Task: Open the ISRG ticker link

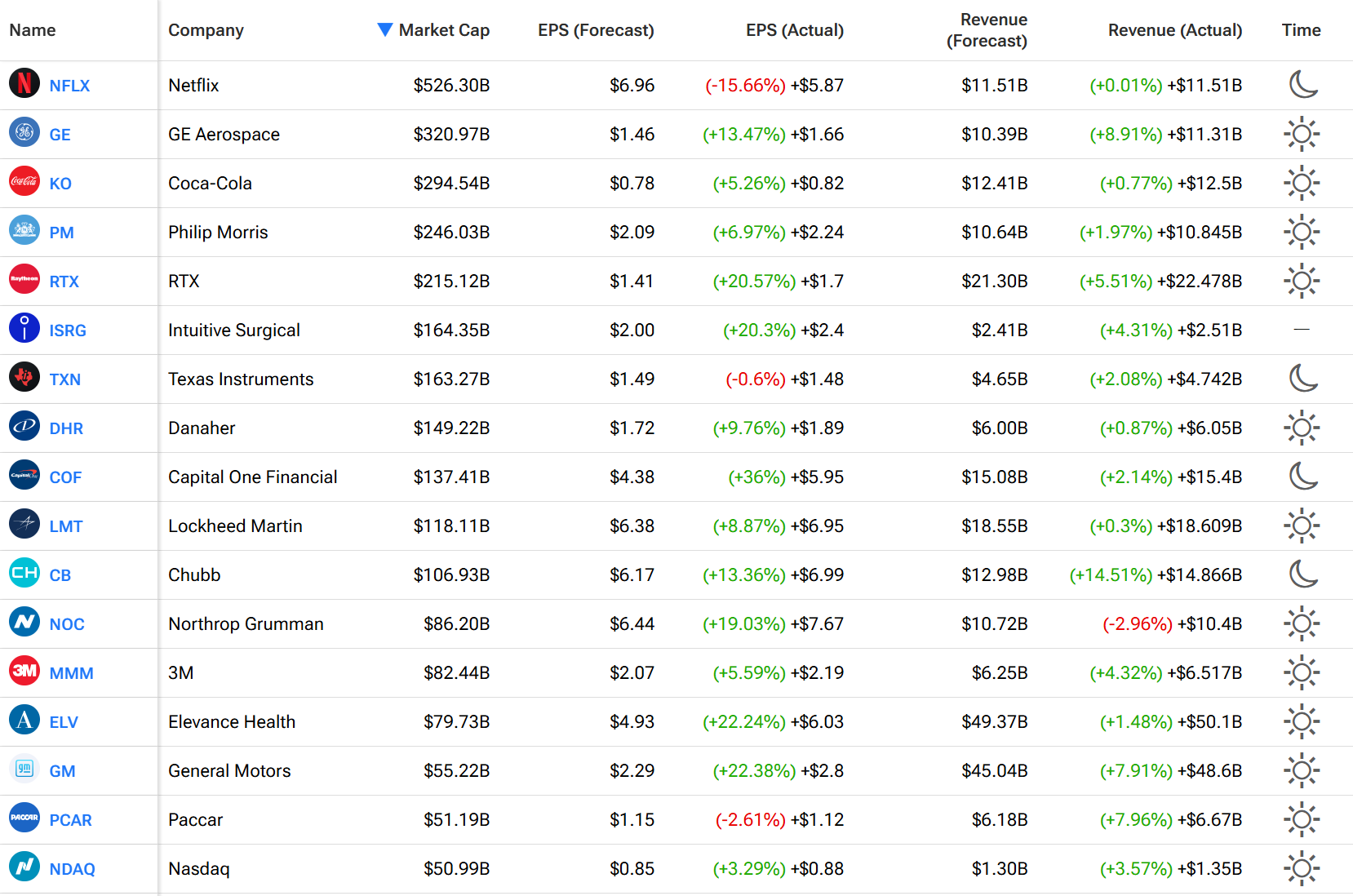Action: click(68, 330)
